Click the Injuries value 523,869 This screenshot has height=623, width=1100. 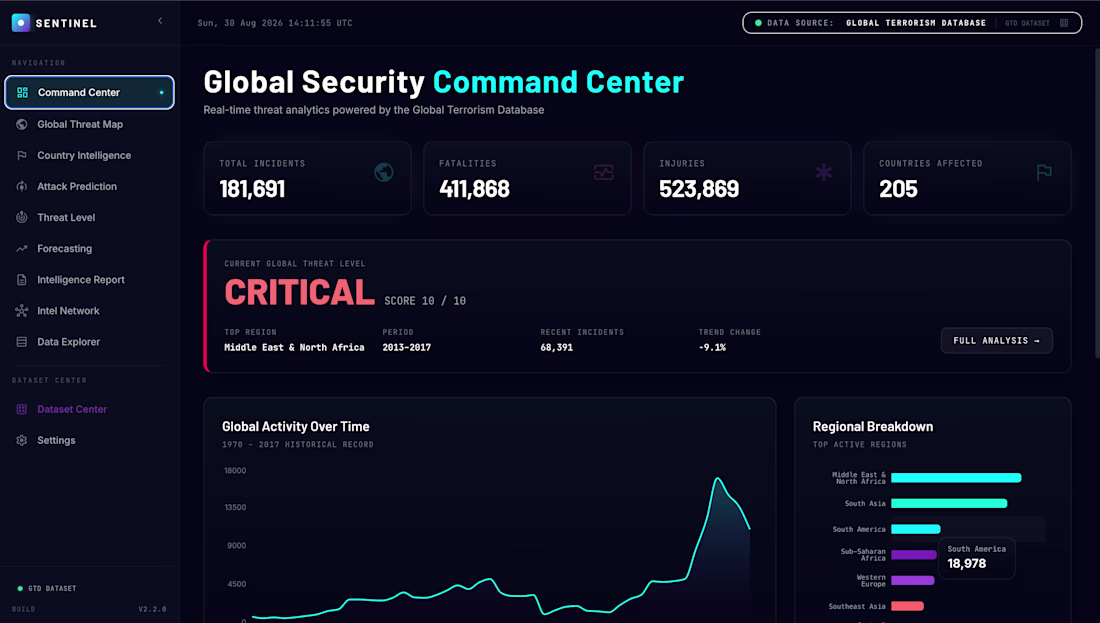pos(699,189)
